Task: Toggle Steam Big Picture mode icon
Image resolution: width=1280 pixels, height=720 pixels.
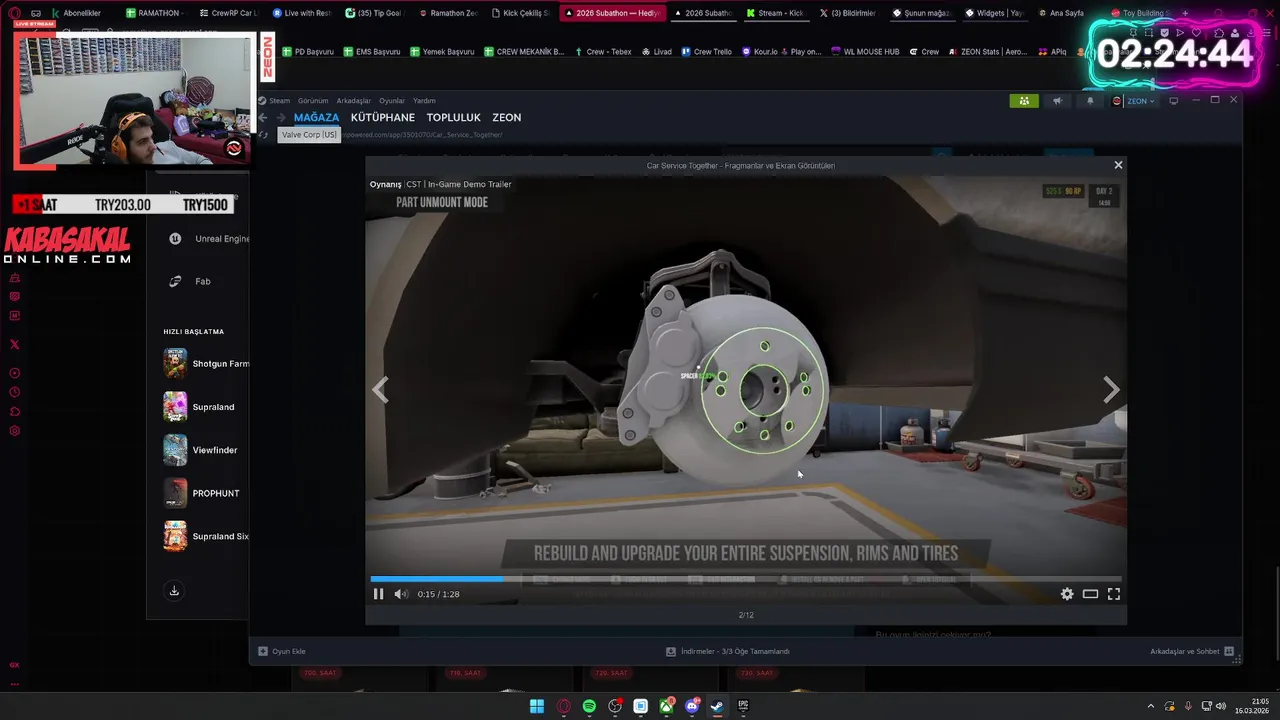Action: (1174, 101)
